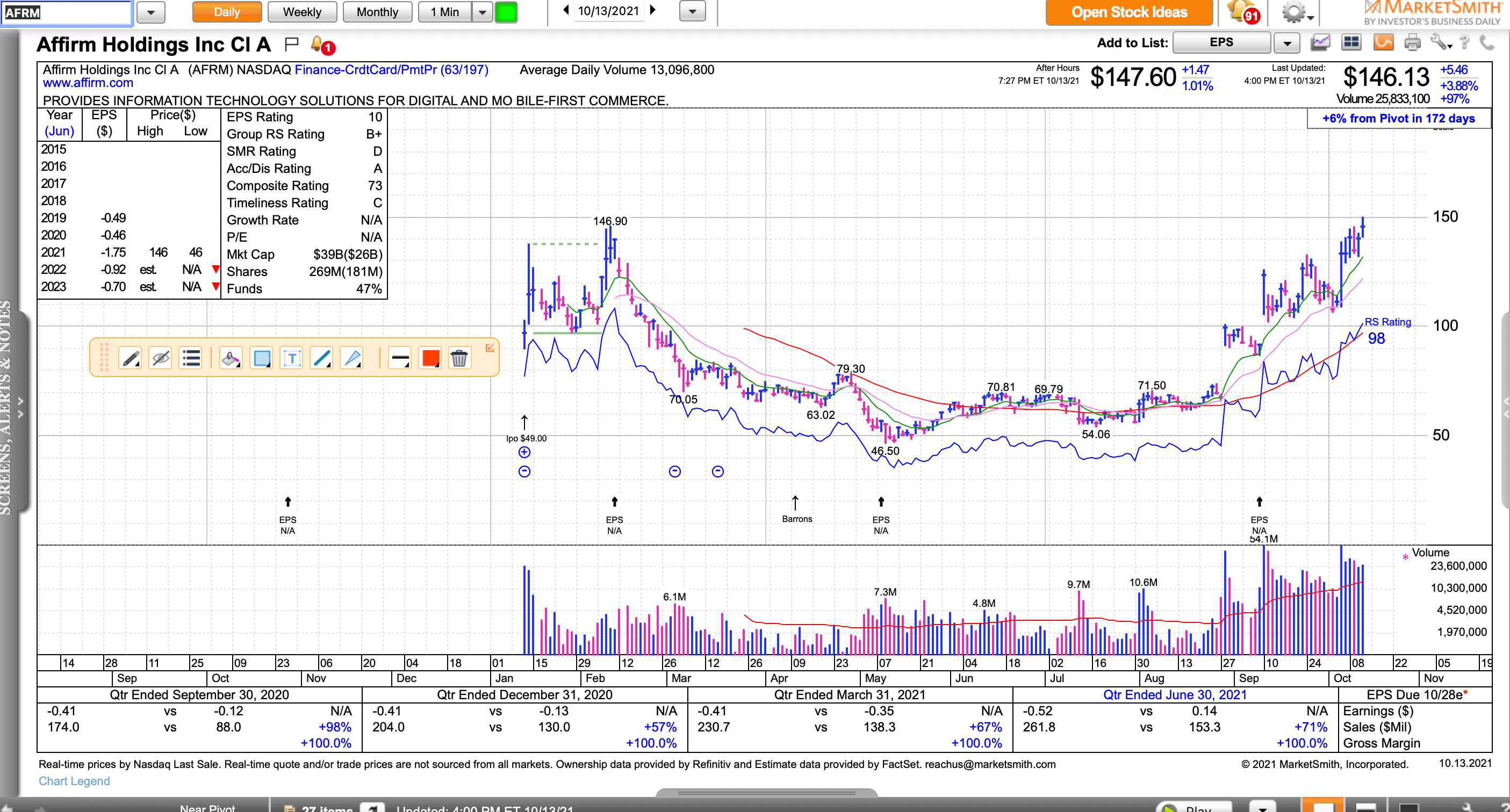
Task: Click the trash delete drawings icon
Action: click(x=459, y=357)
